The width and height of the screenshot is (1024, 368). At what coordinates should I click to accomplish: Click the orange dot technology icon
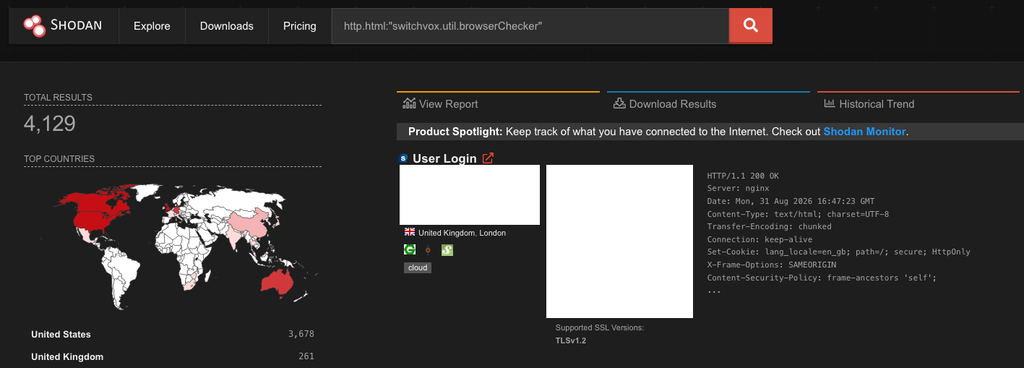pyautogui.click(x=428, y=250)
